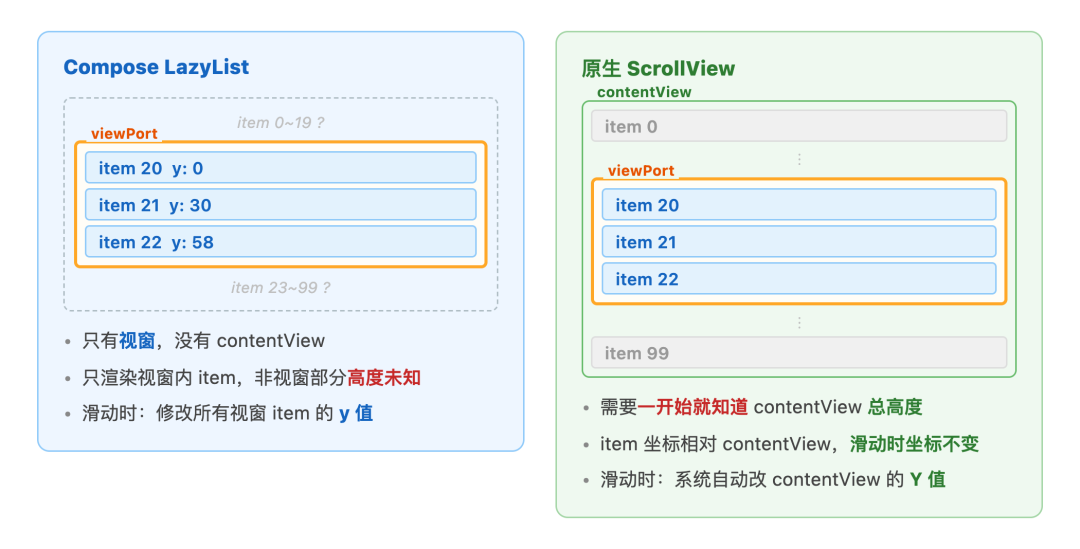Viewport: 1080px width, 549px height.
Task: Click the Compose LazyList heading
Action: pyautogui.click(x=156, y=67)
